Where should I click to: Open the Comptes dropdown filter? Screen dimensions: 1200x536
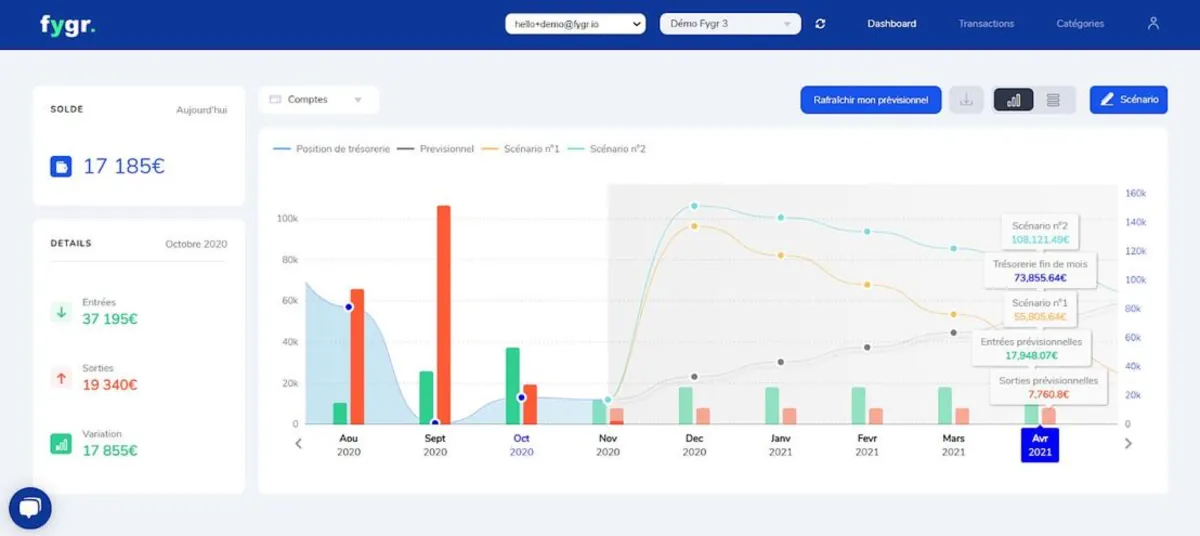[x=318, y=100]
